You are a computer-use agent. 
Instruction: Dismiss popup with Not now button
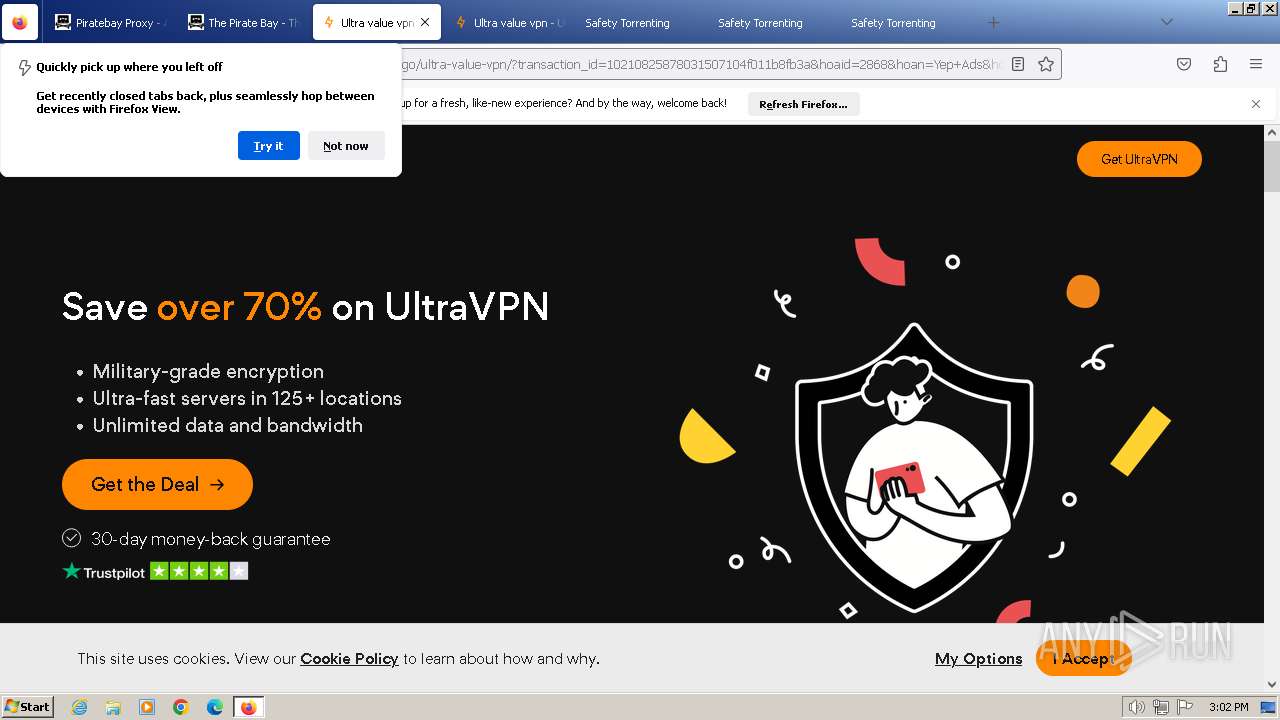pyautogui.click(x=346, y=146)
